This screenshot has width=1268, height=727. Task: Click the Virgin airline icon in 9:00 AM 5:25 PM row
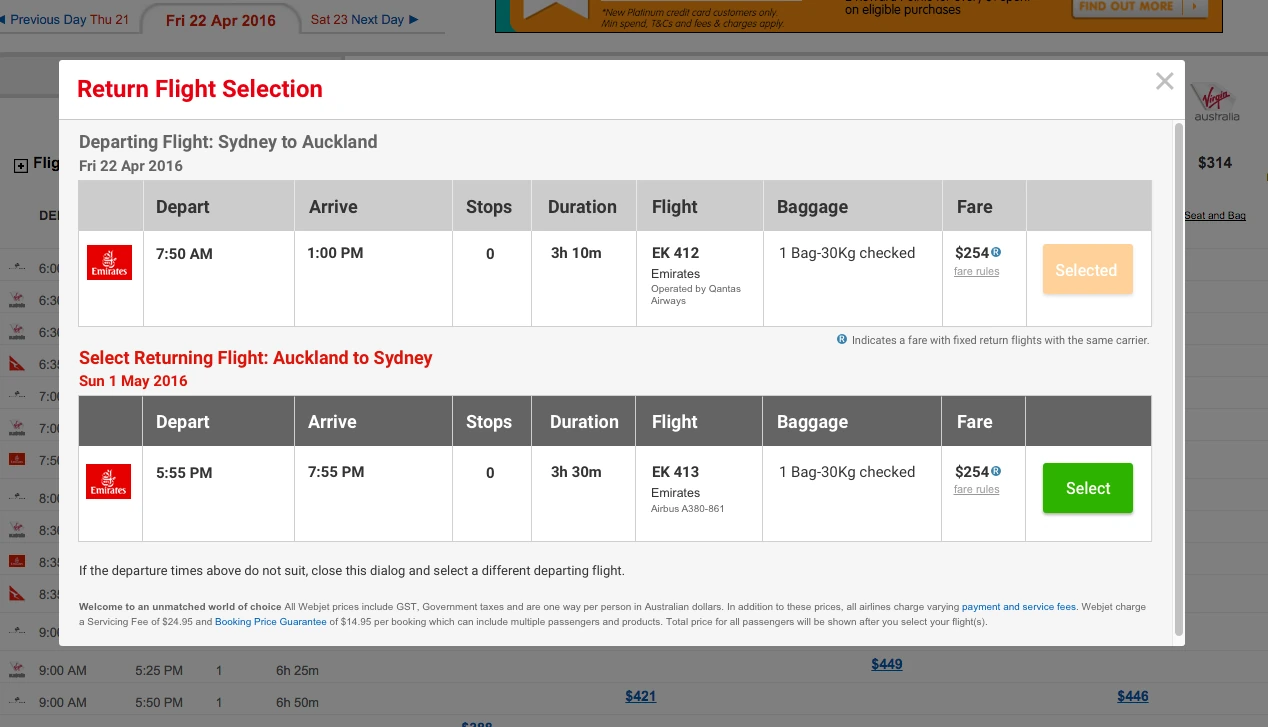[x=16, y=669]
